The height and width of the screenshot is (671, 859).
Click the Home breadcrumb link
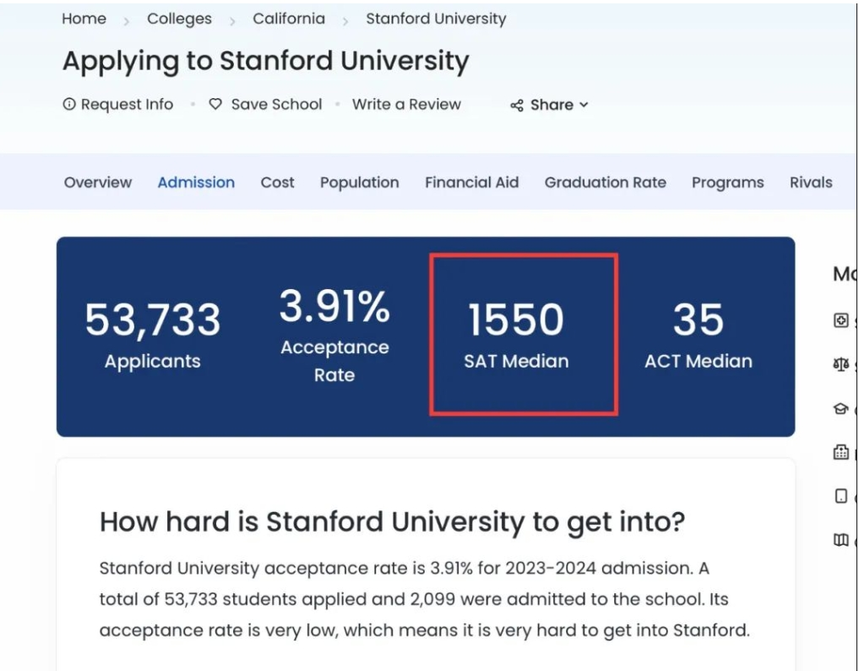click(x=84, y=19)
